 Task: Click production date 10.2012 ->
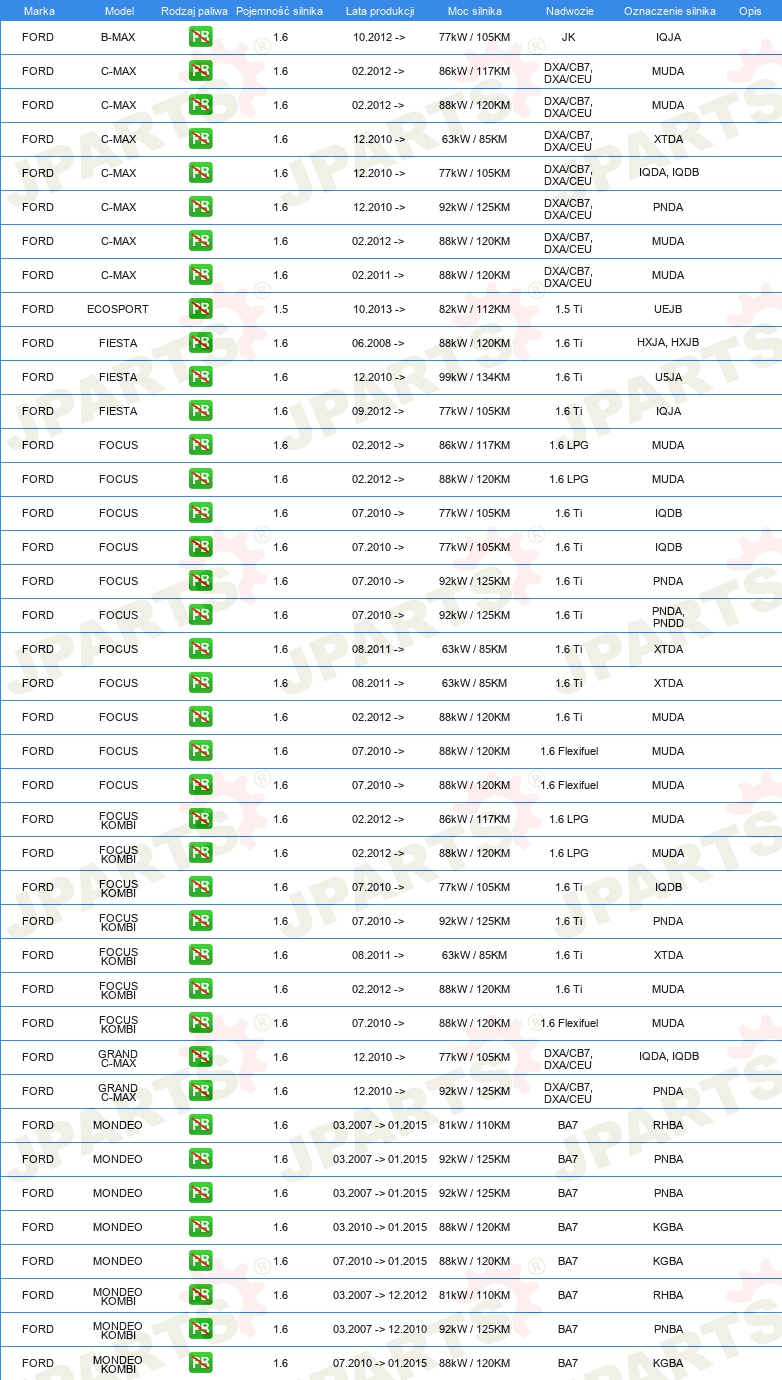(x=379, y=37)
